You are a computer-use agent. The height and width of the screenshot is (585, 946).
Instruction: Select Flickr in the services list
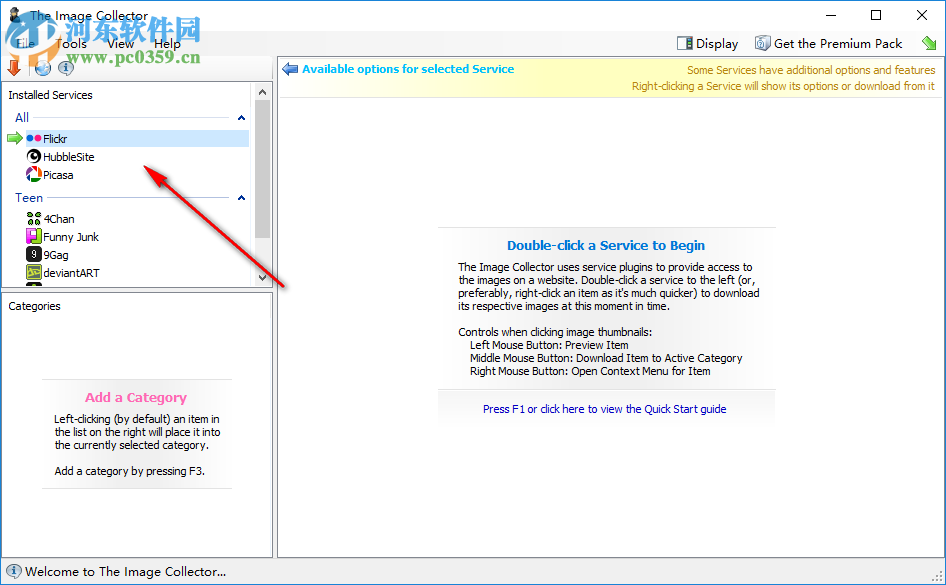[x=137, y=139]
